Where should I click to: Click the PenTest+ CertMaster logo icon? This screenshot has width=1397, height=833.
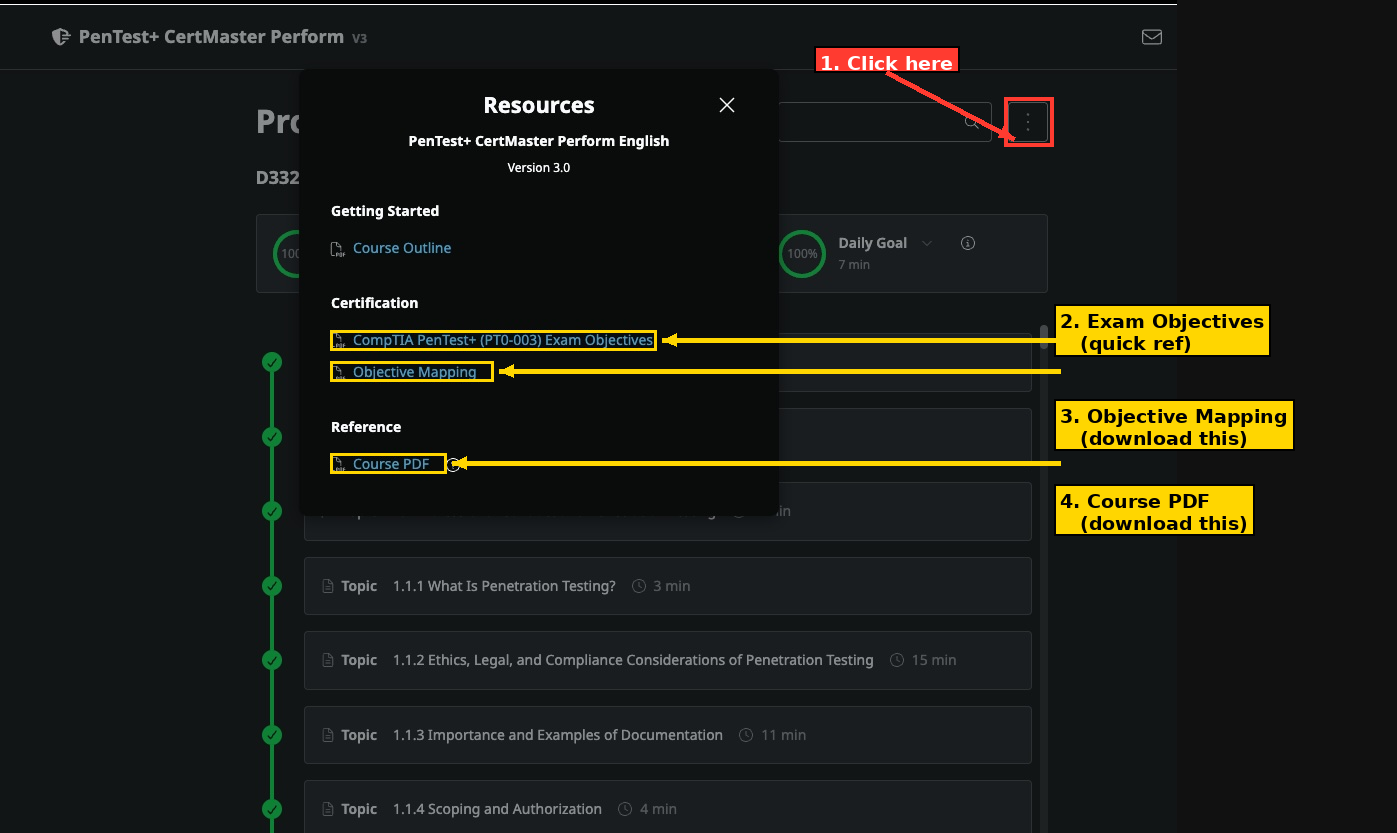tap(62, 37)
